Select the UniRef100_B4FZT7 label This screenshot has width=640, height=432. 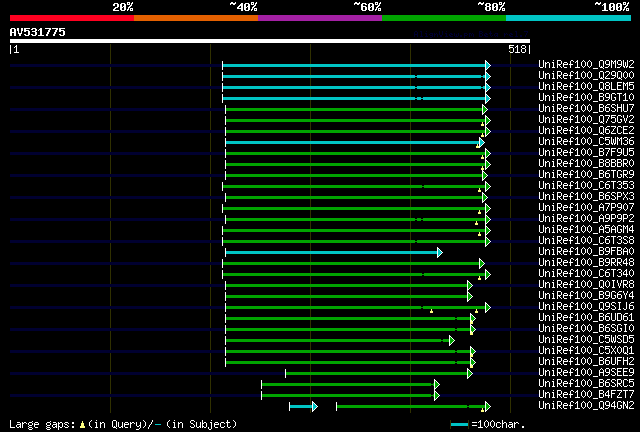[586, 395]
